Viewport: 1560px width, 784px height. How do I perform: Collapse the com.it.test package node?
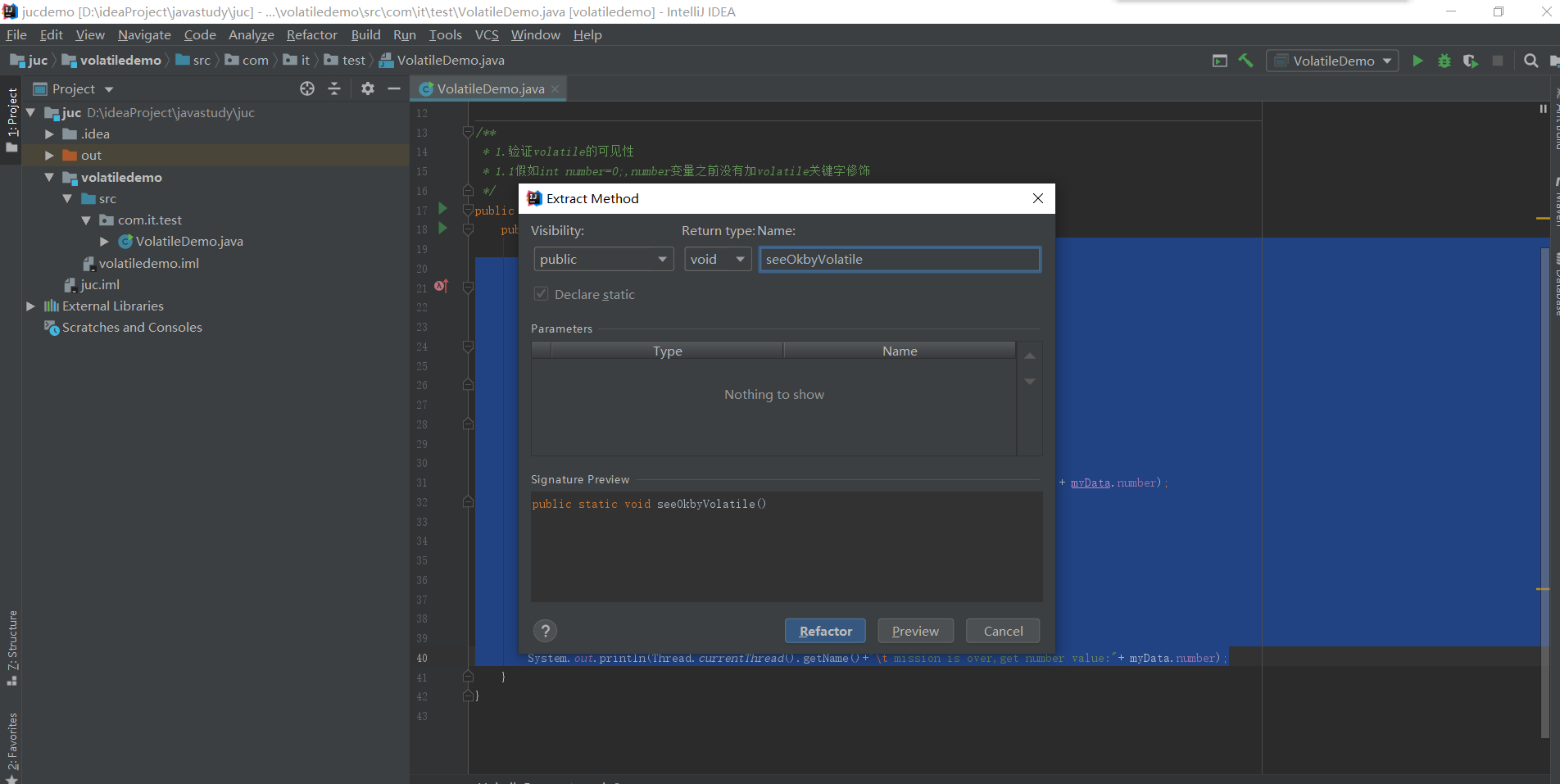[x=87, y=220]
